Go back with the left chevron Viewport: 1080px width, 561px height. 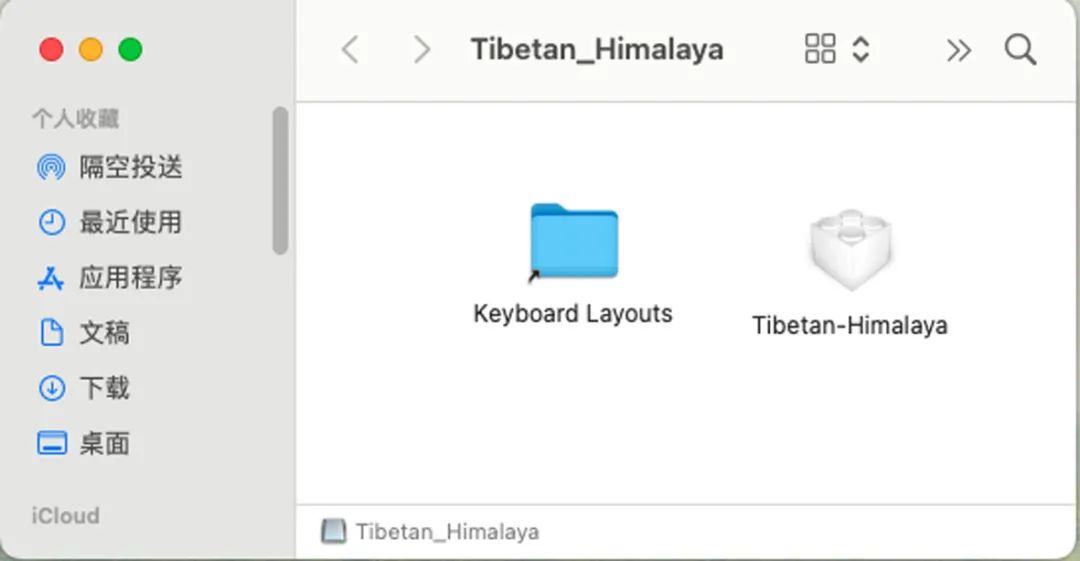pos(350,50)
